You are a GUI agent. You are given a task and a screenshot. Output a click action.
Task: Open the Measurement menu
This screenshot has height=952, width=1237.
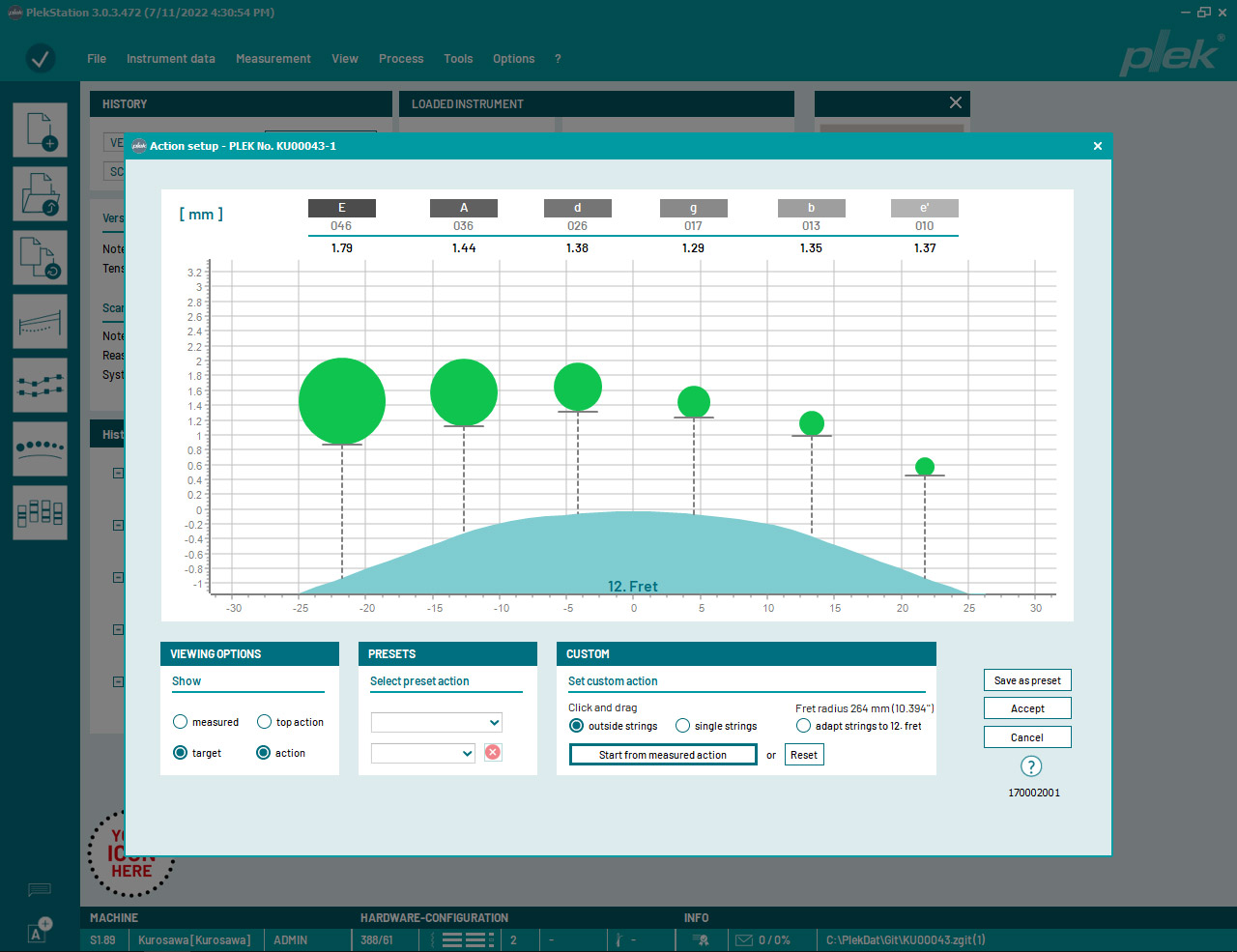(273, 59)
